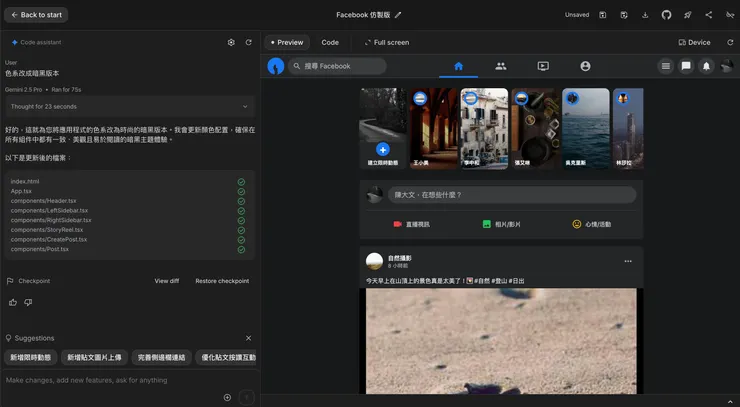Viewport: 740px width, 407px height.
Task: Switch to the Preview tab
Action: click(287, 42)
